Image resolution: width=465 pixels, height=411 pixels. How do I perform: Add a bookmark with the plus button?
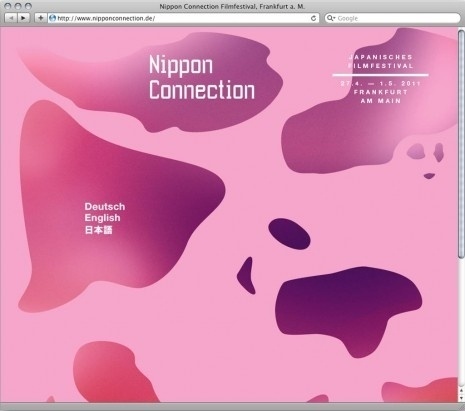[40, 18]
